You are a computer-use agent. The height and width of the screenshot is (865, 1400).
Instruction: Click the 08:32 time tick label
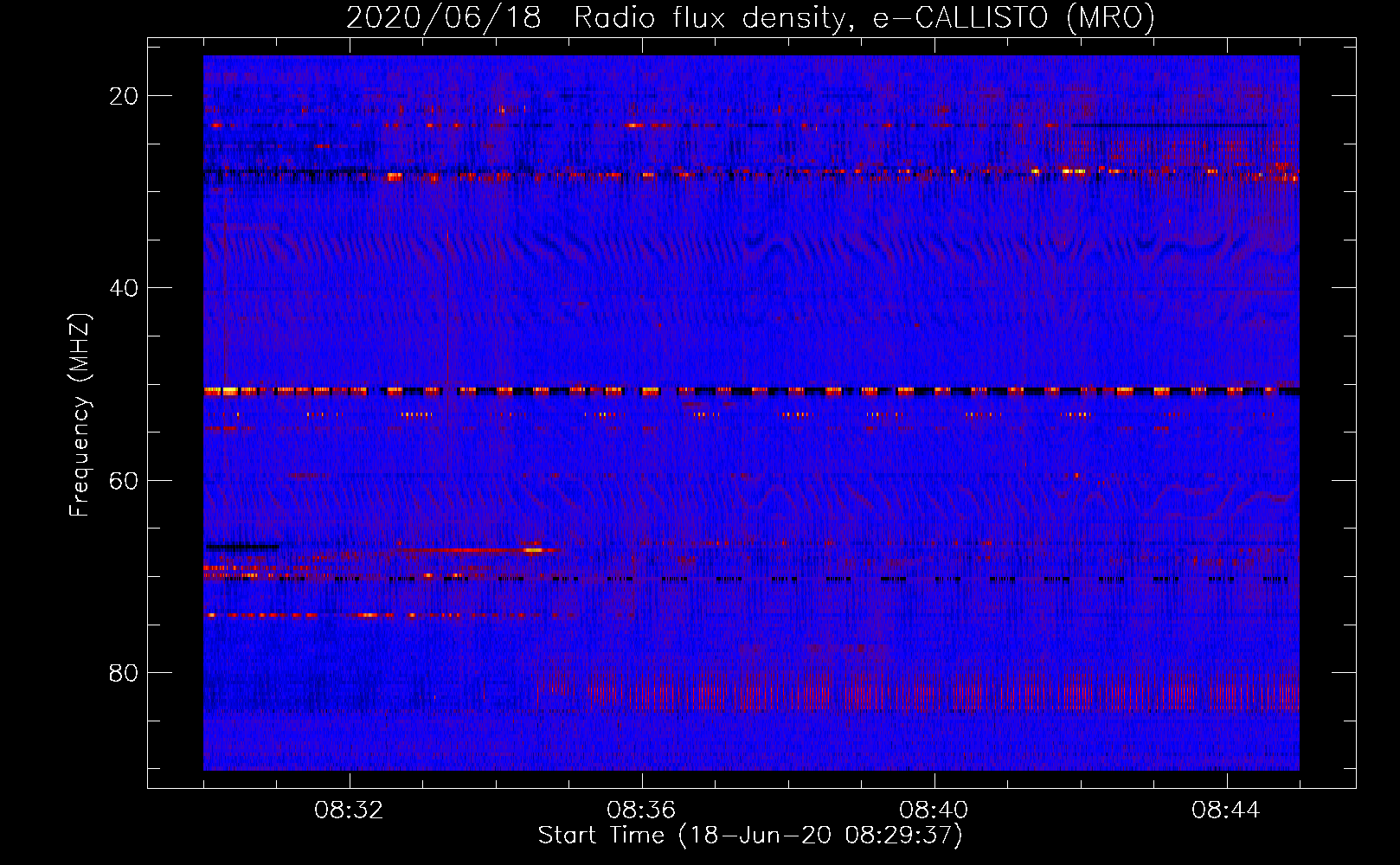[x=349, y=811]
